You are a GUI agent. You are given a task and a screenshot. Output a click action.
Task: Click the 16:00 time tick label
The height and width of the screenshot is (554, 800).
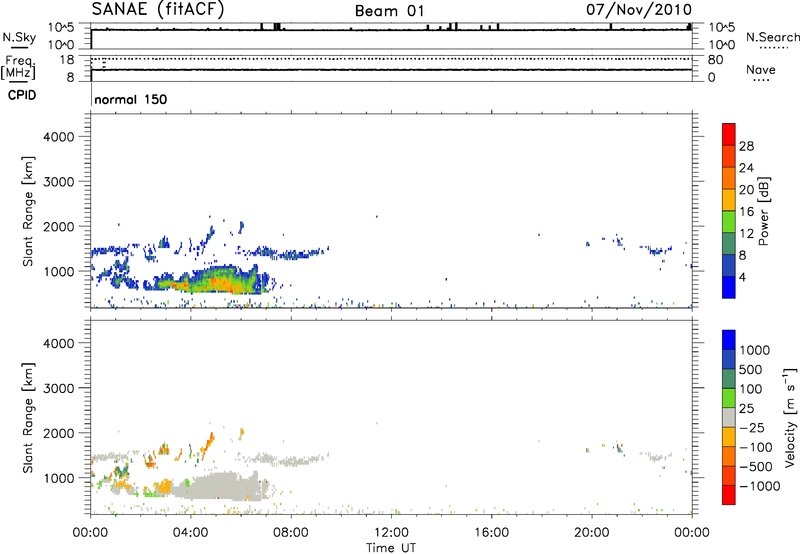[x=491, y=533]
